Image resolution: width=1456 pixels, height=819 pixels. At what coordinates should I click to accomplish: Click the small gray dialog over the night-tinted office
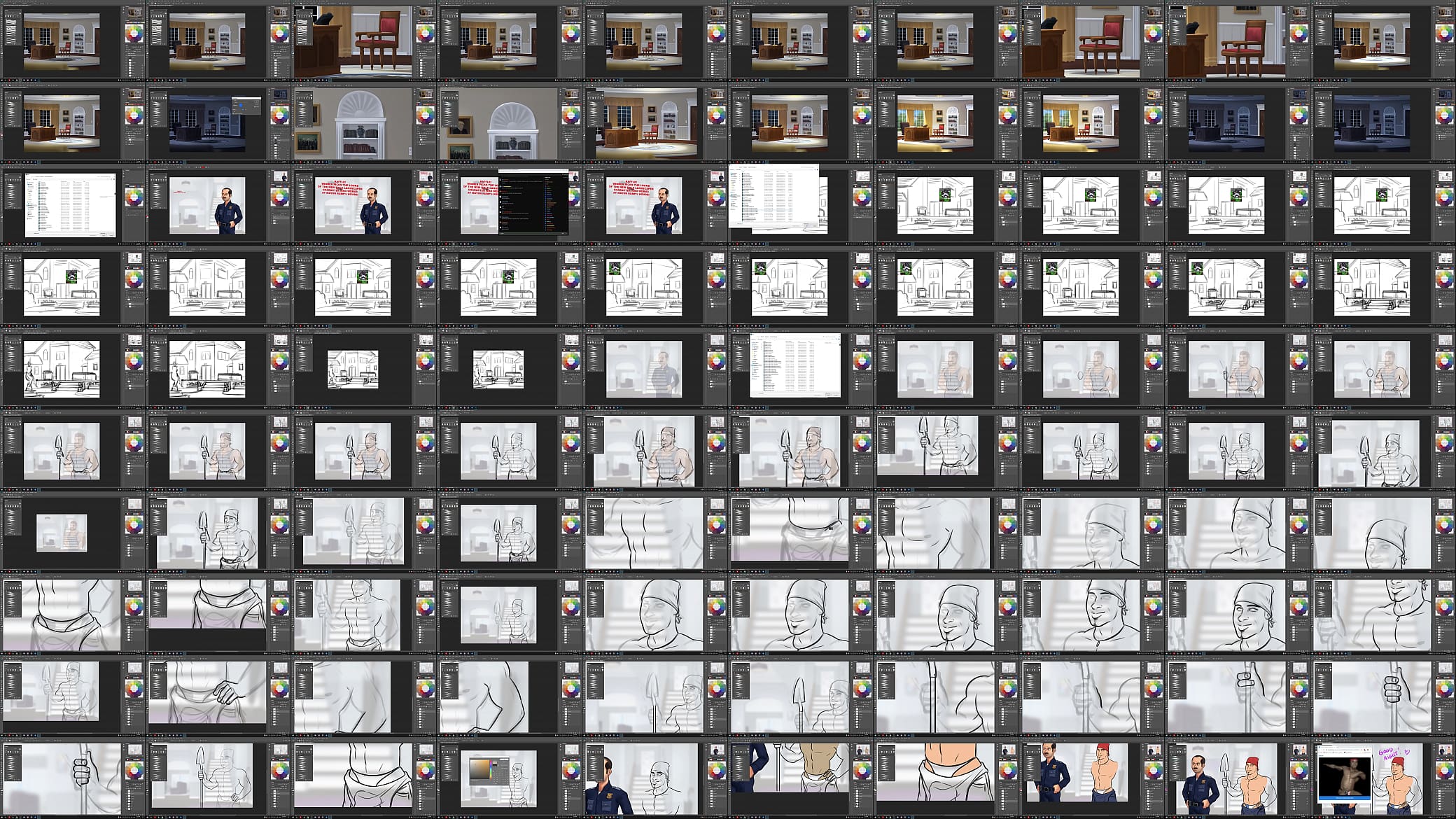point(246,106)
